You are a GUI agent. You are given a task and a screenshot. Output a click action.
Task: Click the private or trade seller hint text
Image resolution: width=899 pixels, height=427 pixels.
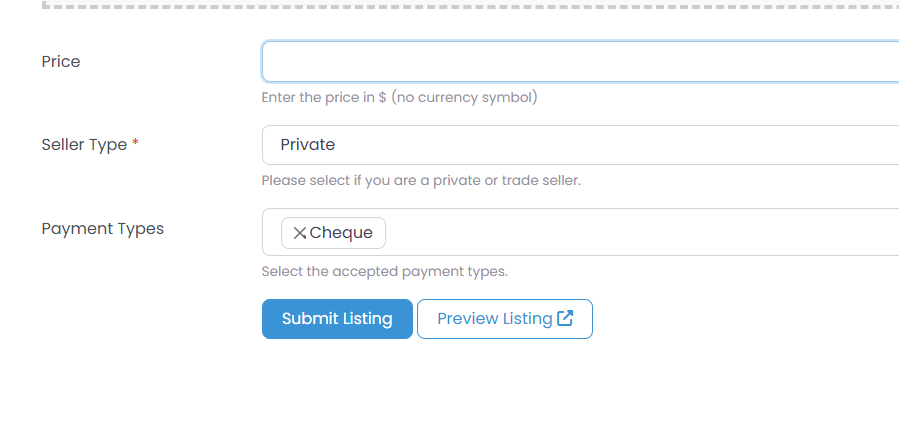click(421, 181)
